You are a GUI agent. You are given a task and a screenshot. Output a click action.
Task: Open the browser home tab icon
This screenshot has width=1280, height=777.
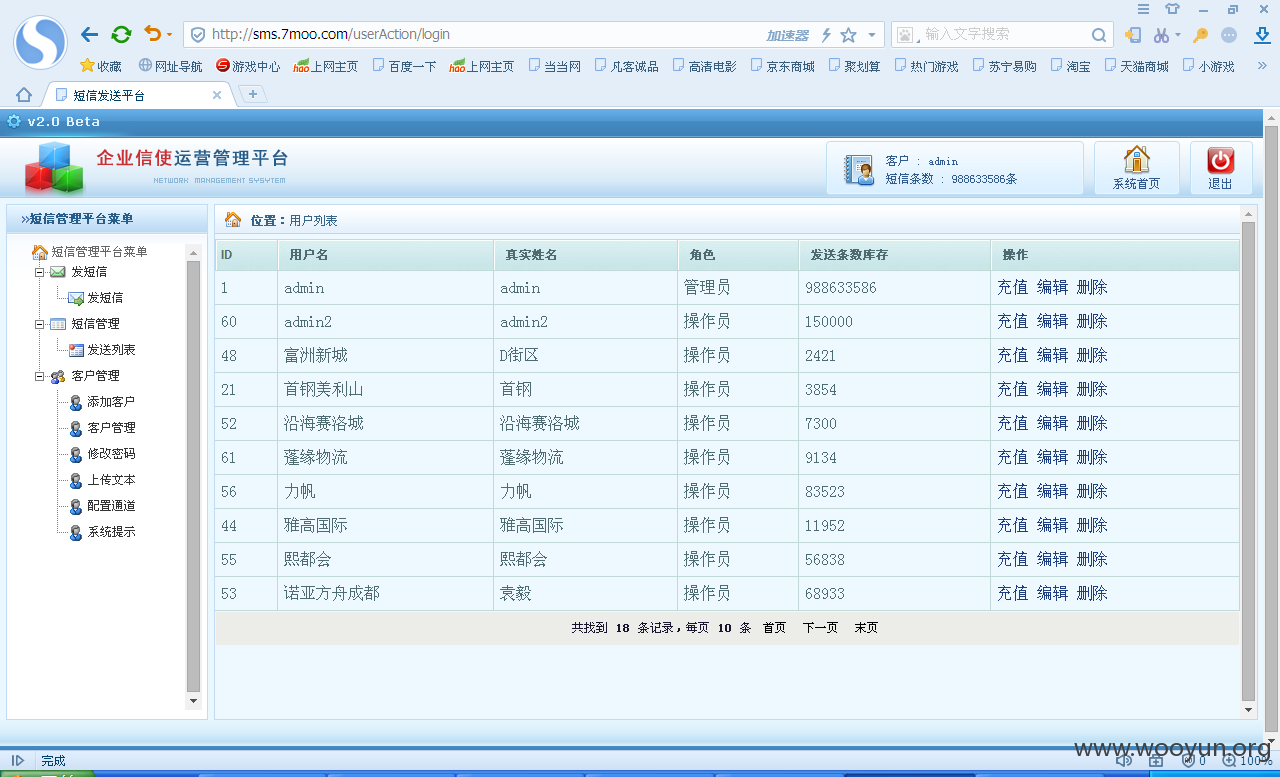[x=24, y=95]
